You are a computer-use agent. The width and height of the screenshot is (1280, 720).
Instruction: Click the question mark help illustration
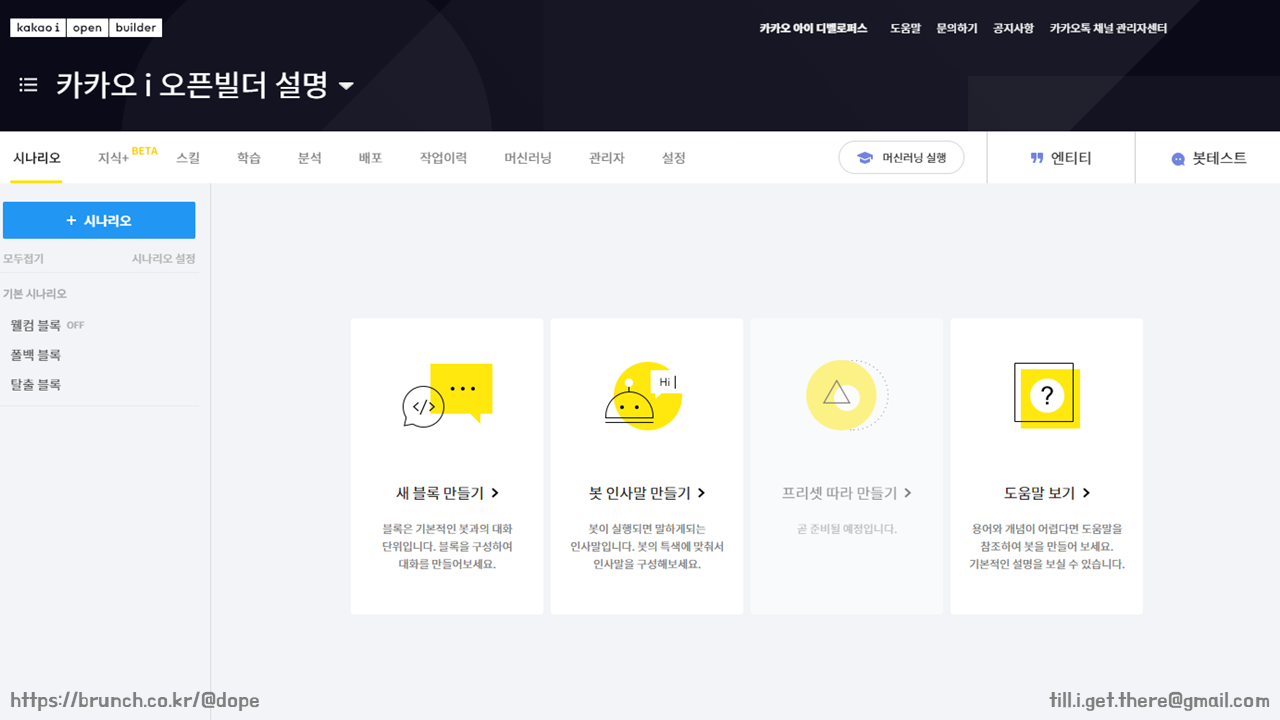(x=1047, y=396)
